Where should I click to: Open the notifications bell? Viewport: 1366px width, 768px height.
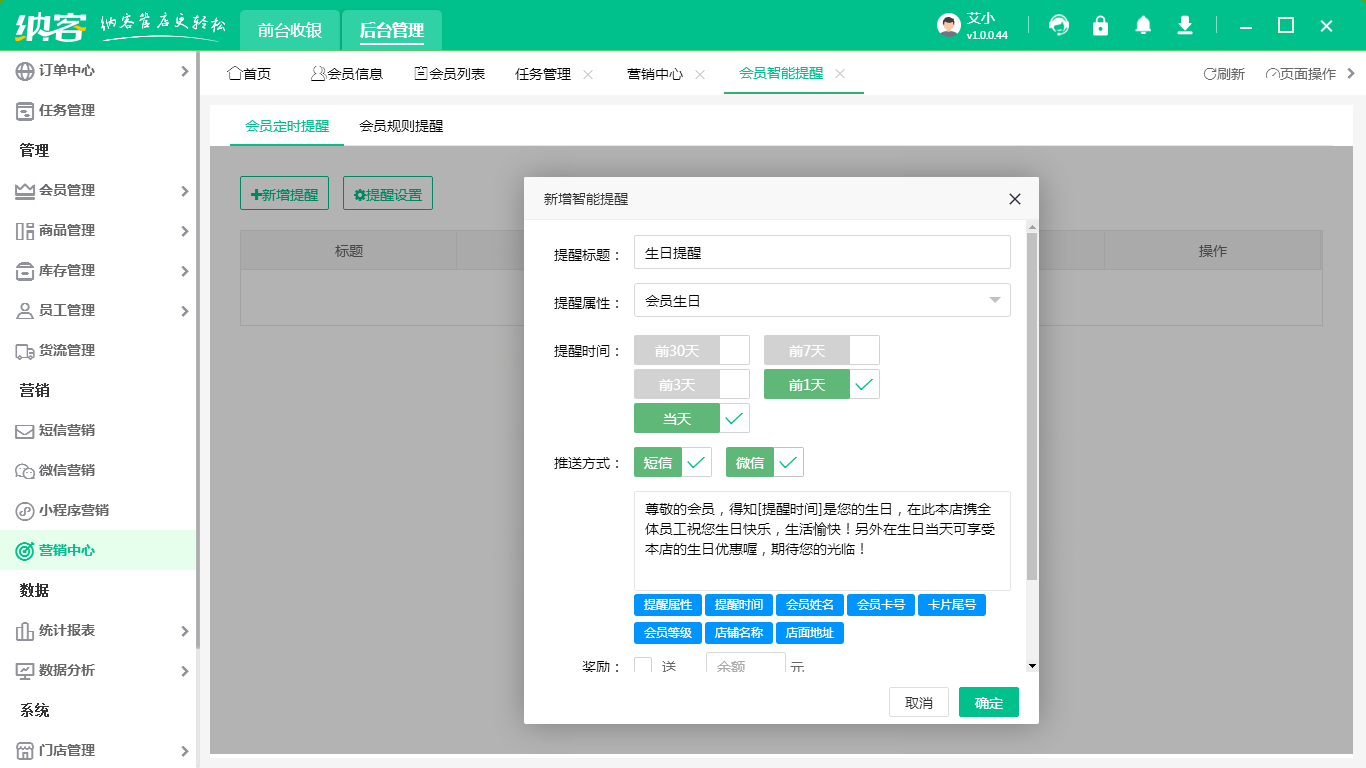[x=1143, y=26]
